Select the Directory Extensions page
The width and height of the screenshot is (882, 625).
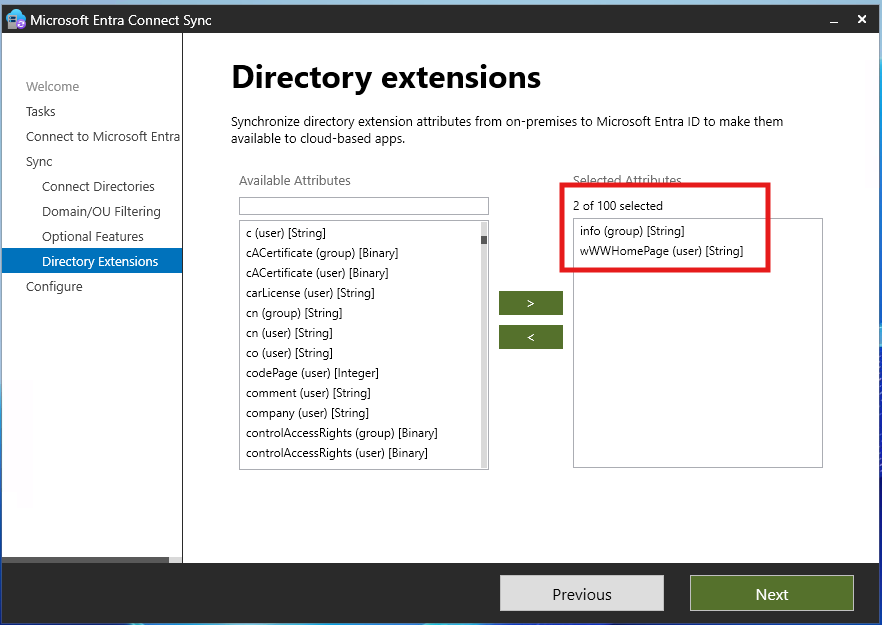[98, 260]
